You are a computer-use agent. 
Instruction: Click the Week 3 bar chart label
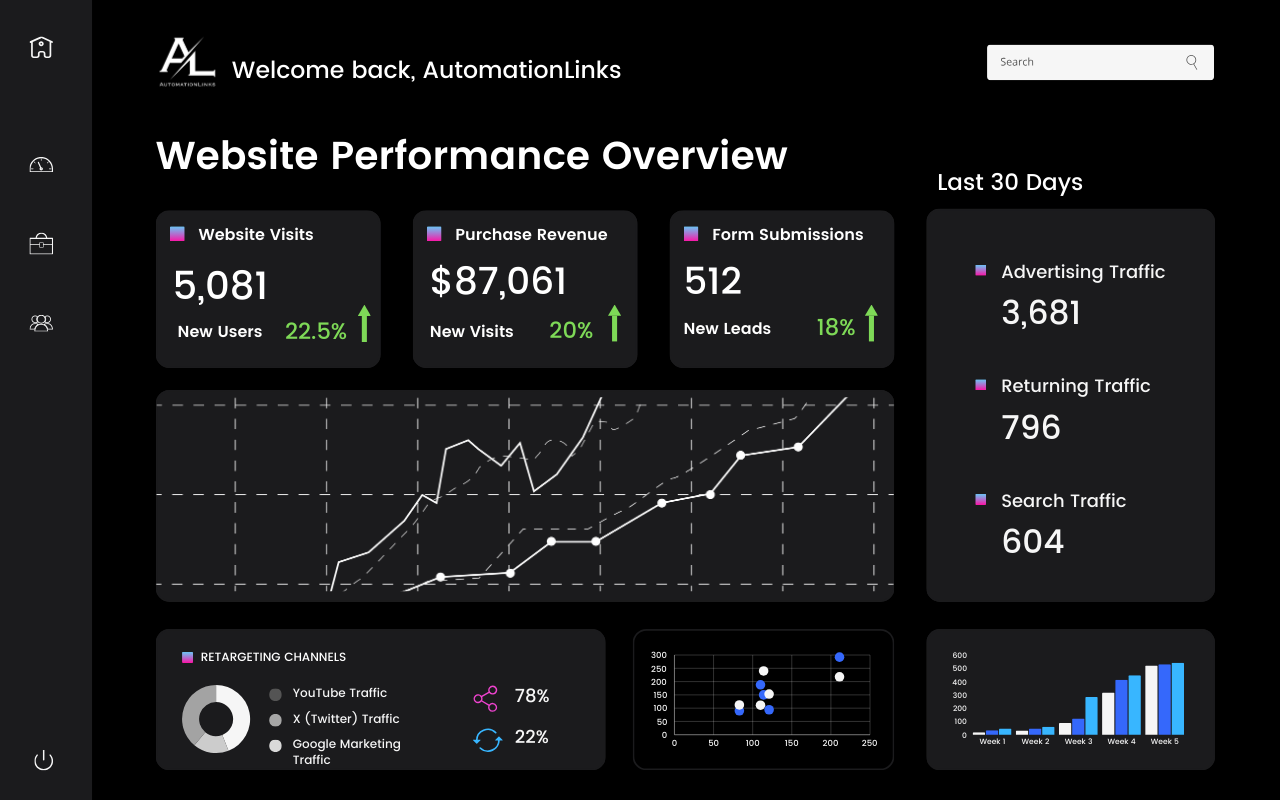coord(1078,742)
